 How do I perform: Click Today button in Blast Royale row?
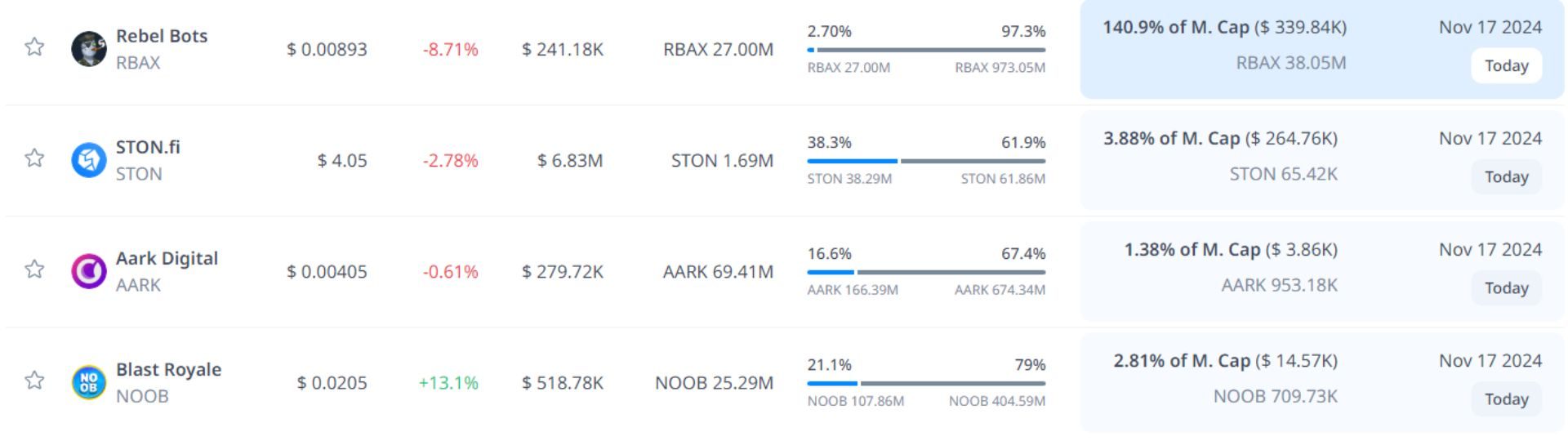click(1506, 399)
